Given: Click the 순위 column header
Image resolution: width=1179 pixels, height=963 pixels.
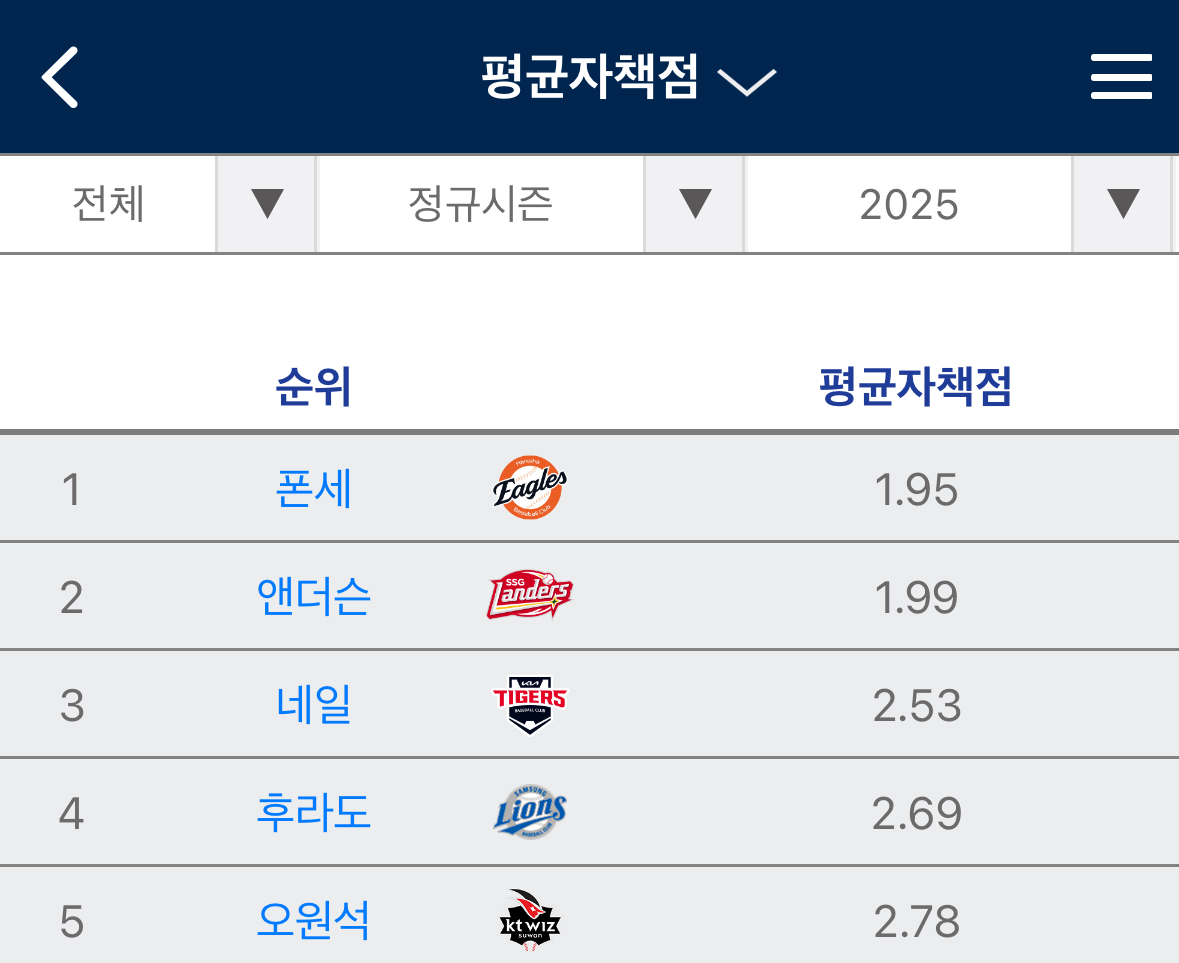Looking at the screenshot, I should [x=313, y=387].
